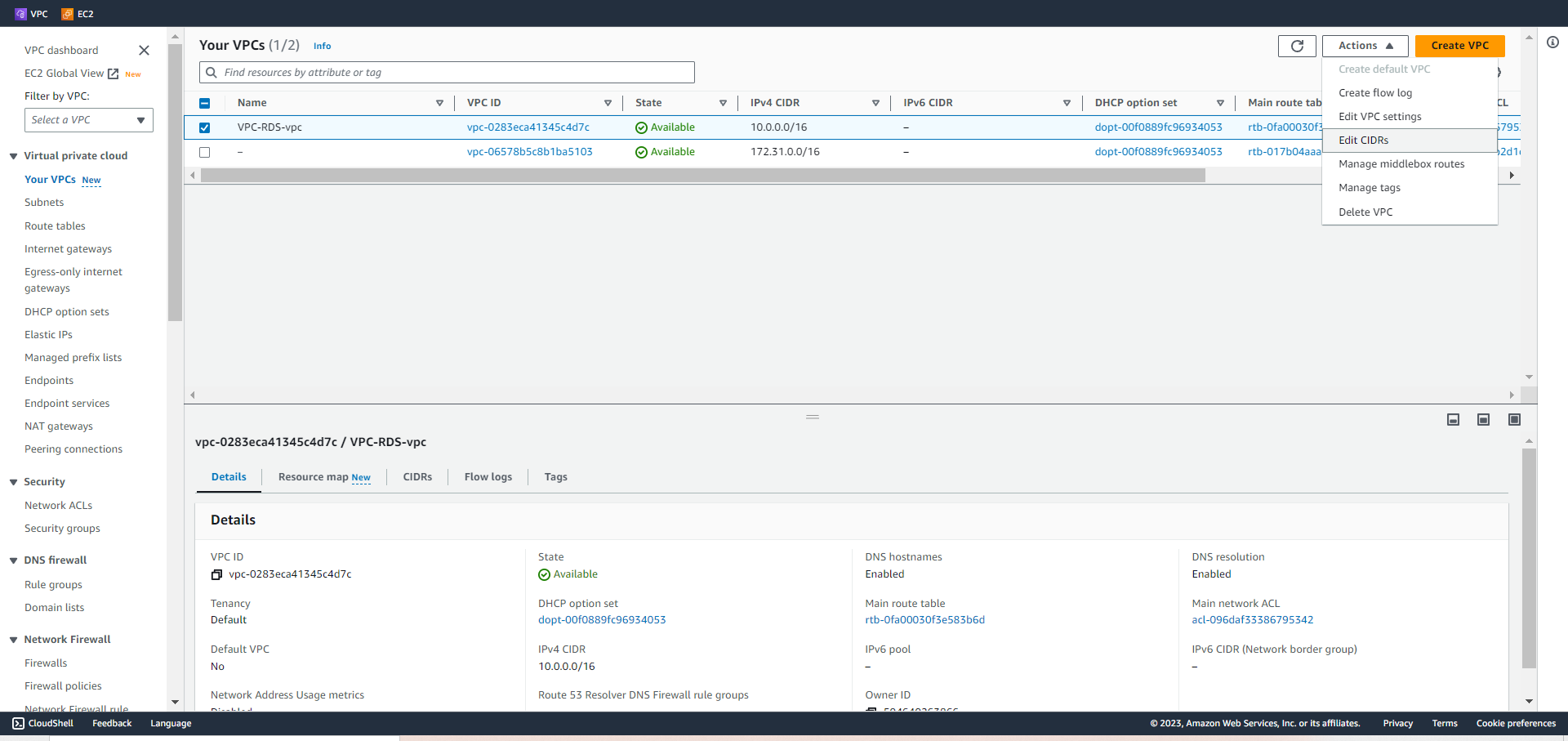
Task: Go to Subnets in sidebar
Action: click(x=44, y=203)
